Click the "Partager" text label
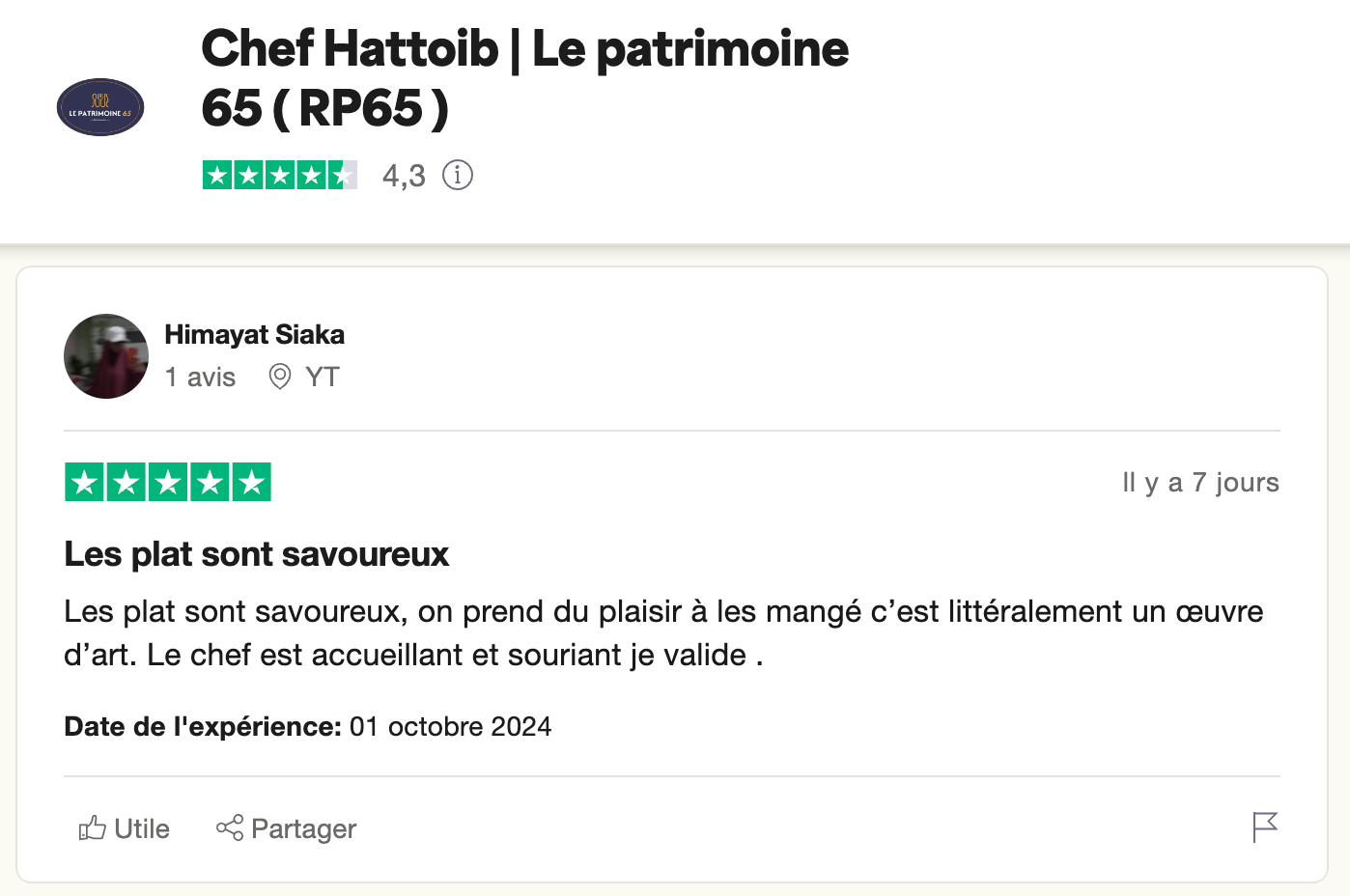1350x896 pixels. pyautogui.click(x=303, y=828)
